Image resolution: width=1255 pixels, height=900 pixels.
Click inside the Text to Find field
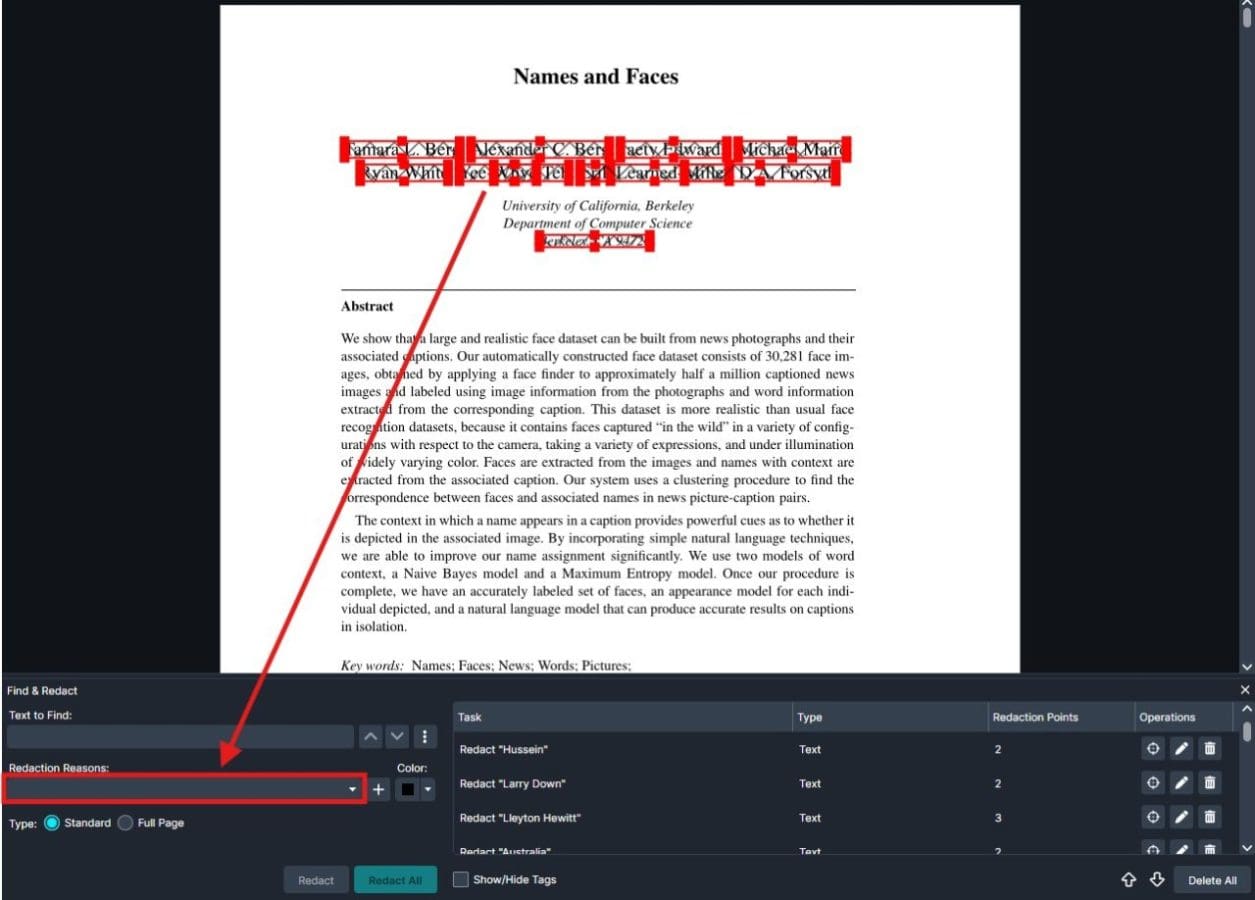pyautogui.click(x=180, y=736)
